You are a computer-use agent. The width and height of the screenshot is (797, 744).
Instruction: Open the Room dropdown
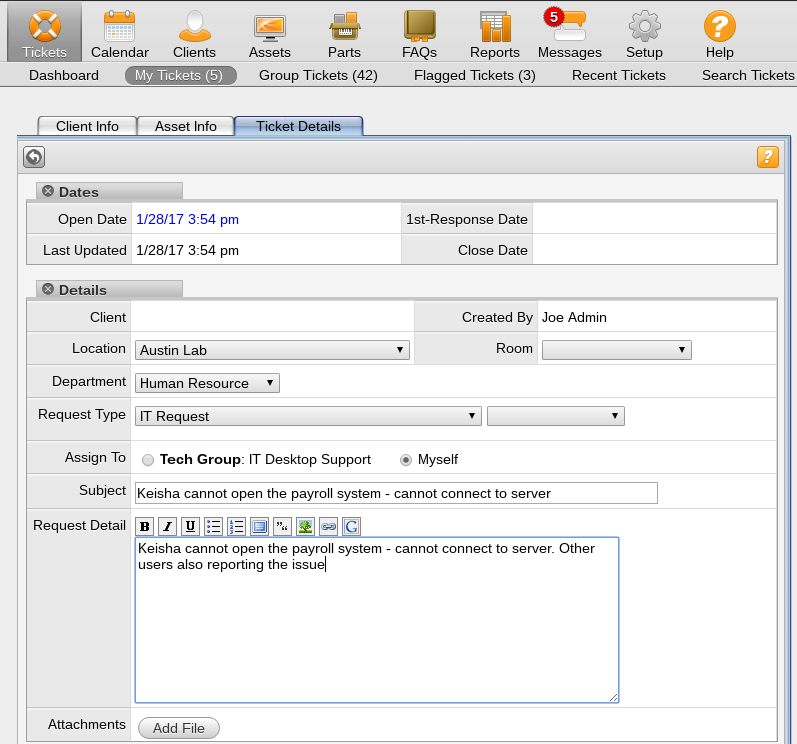click(x=617, y=350)
